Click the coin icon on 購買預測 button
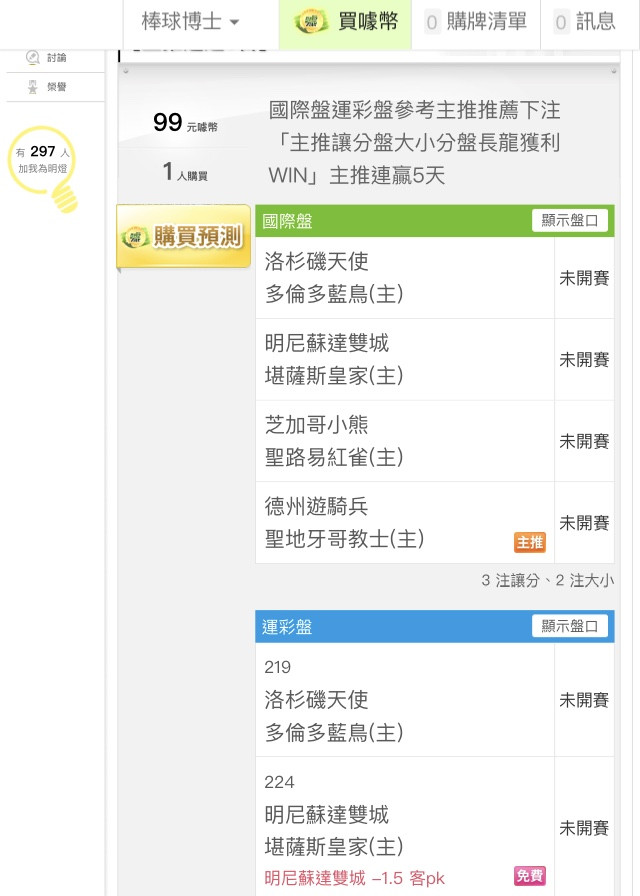Screen dimensions: 640x896 (135, 237)
